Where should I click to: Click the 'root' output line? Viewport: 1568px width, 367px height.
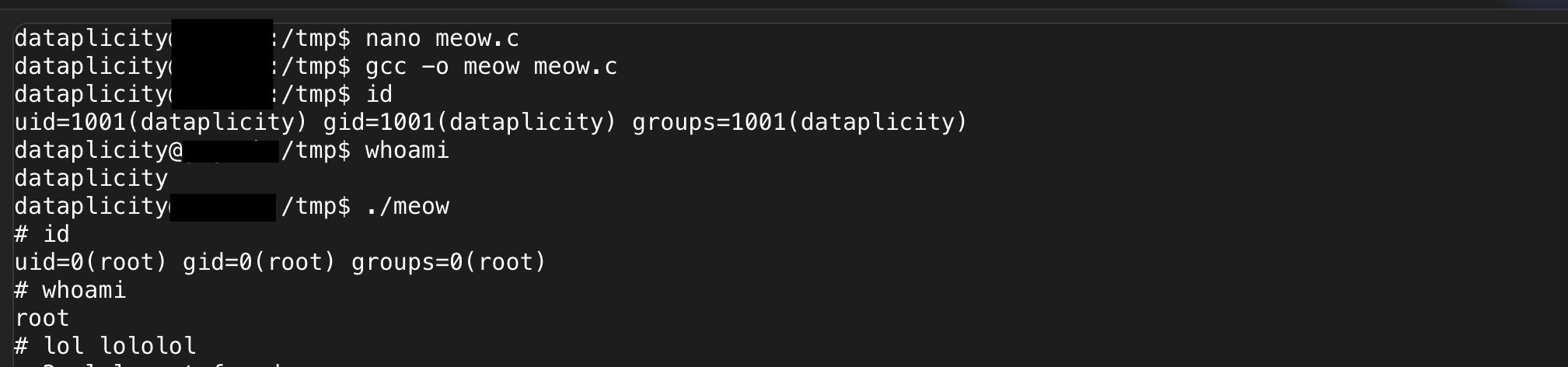point(42,318)
